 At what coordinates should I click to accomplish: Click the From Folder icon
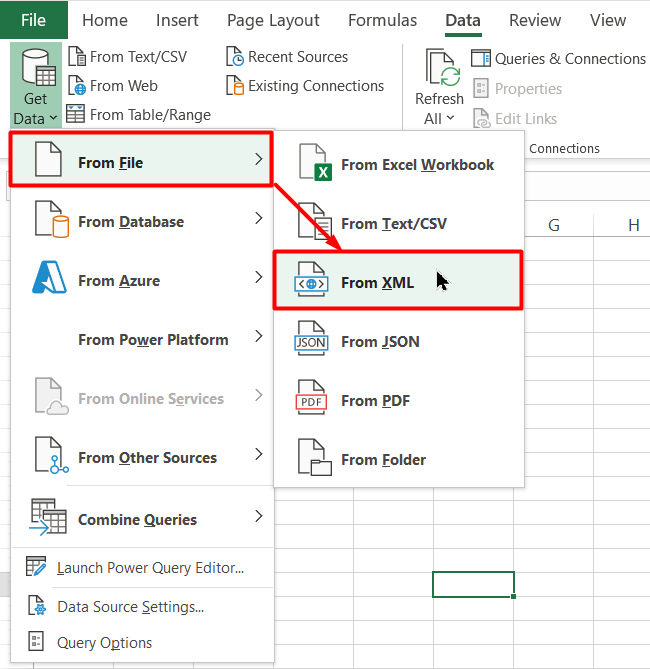click(315, 457)
